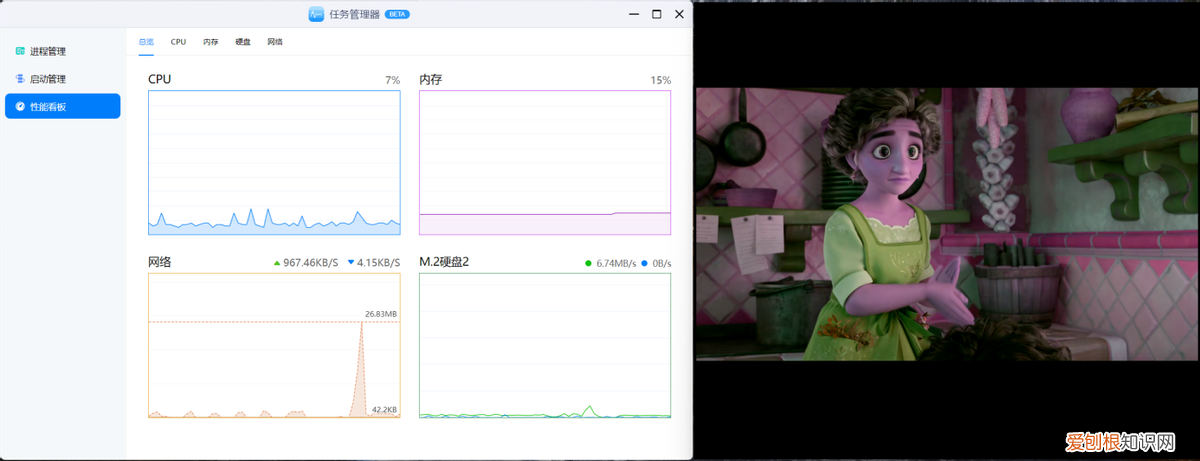Viewport: 1200px width, 461px height.
Task: Click the 进程管理 icon in the sidebar
Action: (20, 51)
